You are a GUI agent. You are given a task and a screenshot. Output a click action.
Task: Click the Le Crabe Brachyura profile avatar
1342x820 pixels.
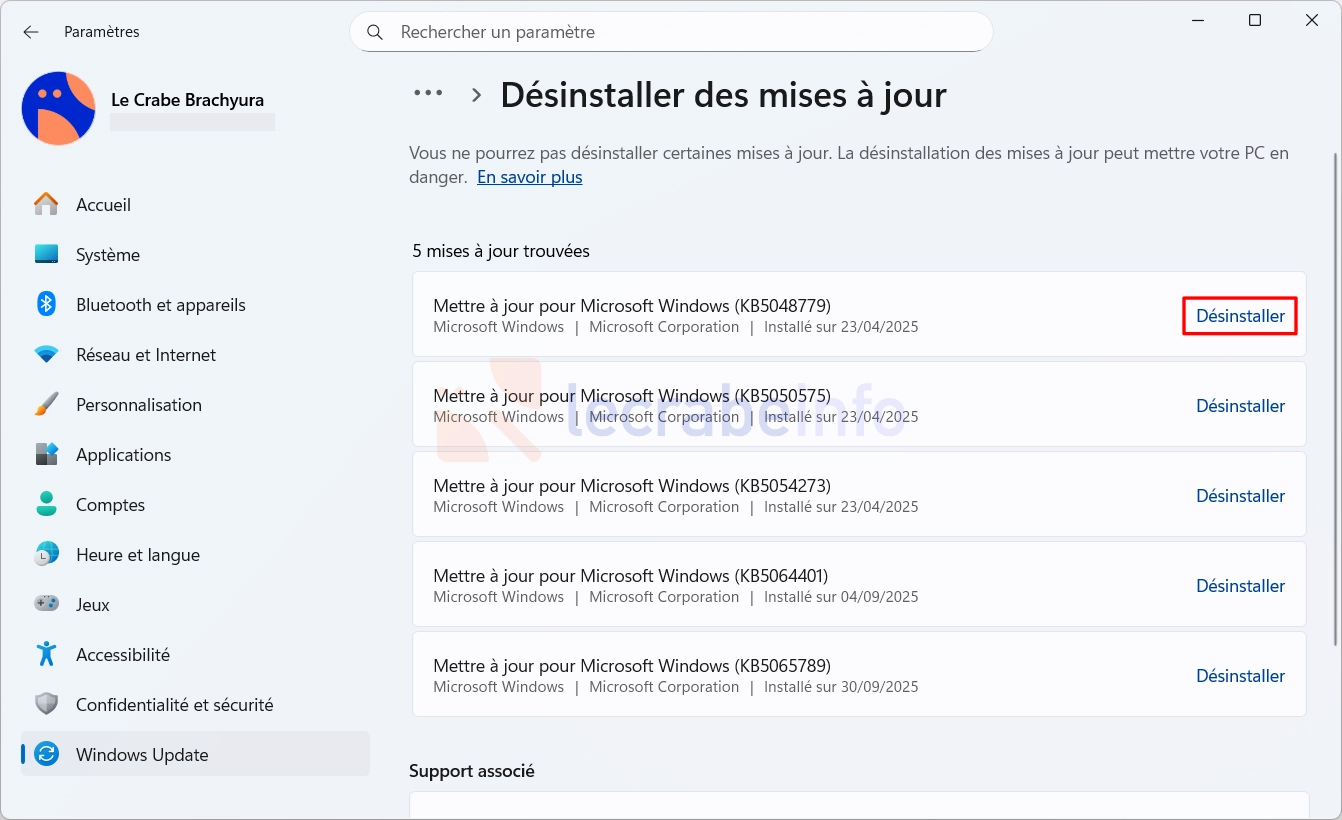59,108
